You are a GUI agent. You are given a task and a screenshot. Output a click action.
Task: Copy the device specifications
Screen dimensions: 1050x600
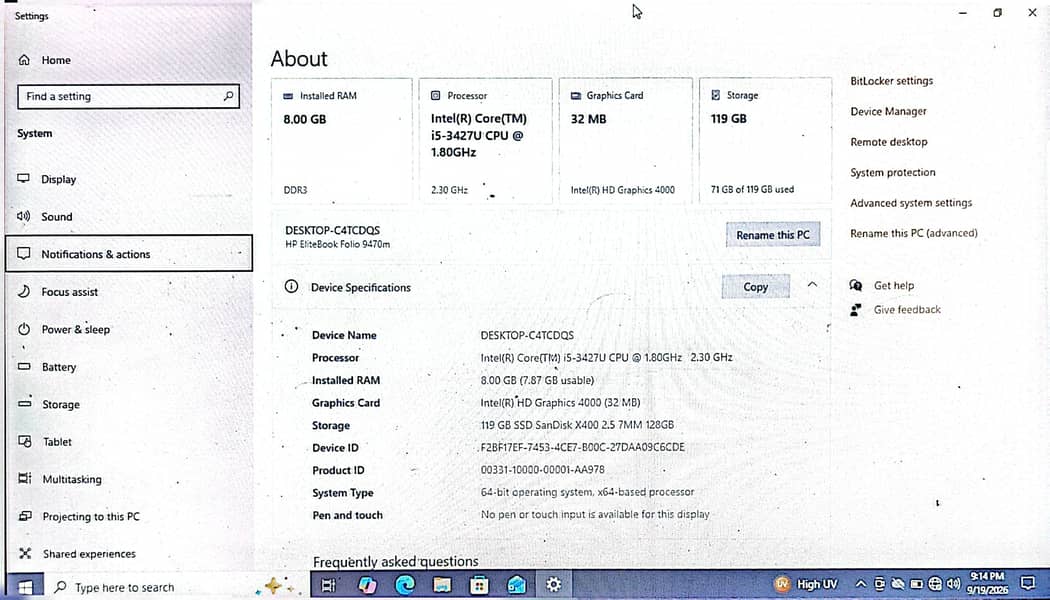click(x=755, y=287)
